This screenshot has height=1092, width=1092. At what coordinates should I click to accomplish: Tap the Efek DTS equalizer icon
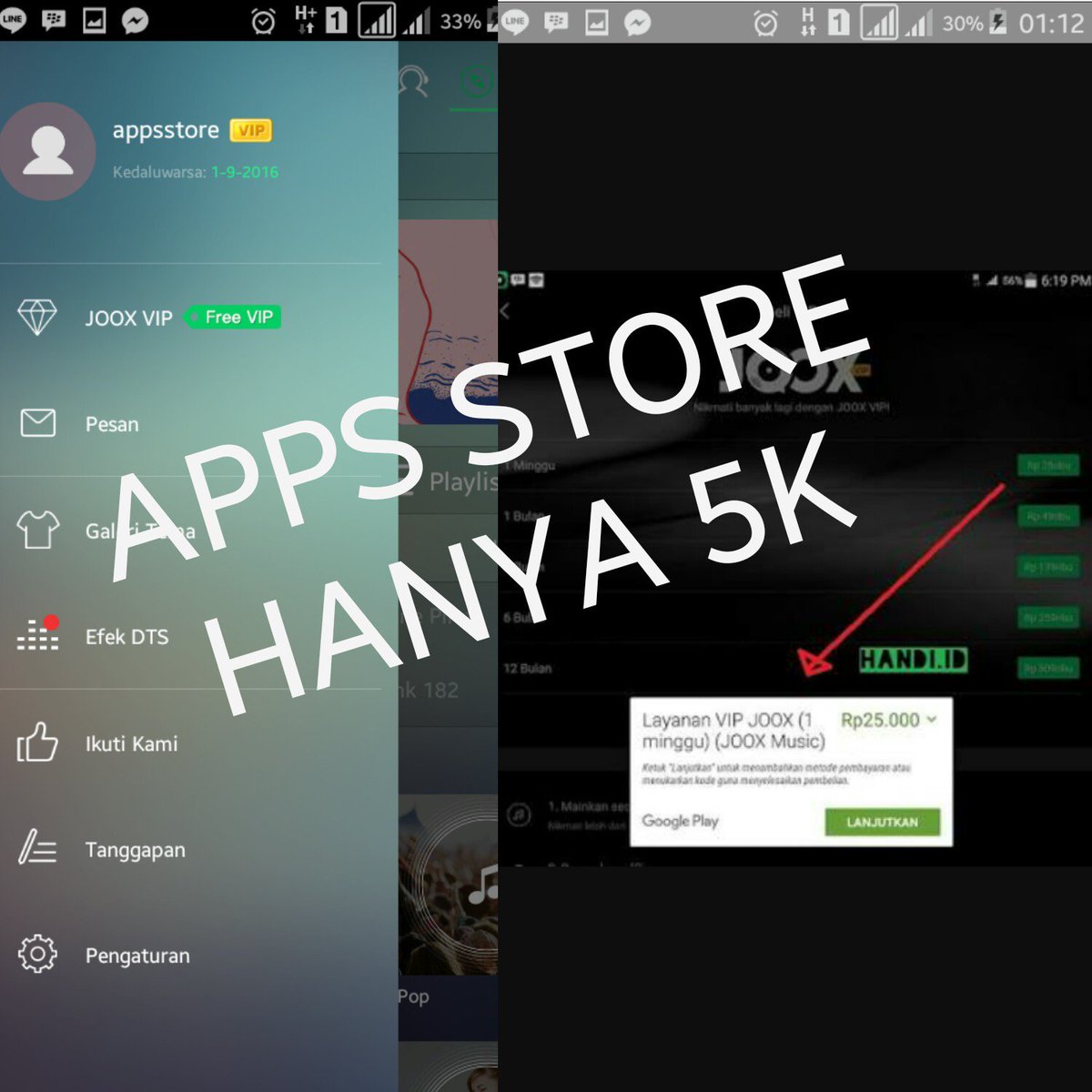[37, 634]
